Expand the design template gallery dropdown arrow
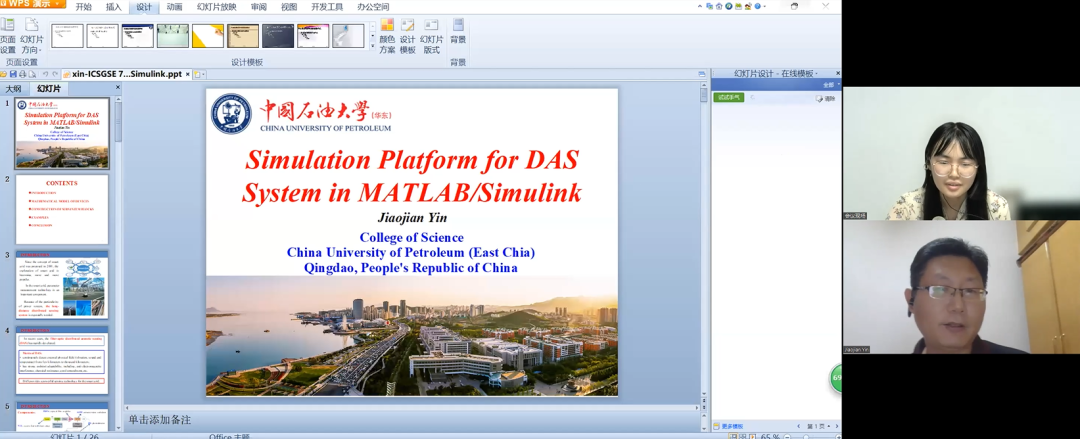Screen dimensions: 1080x439 [373, 45]
